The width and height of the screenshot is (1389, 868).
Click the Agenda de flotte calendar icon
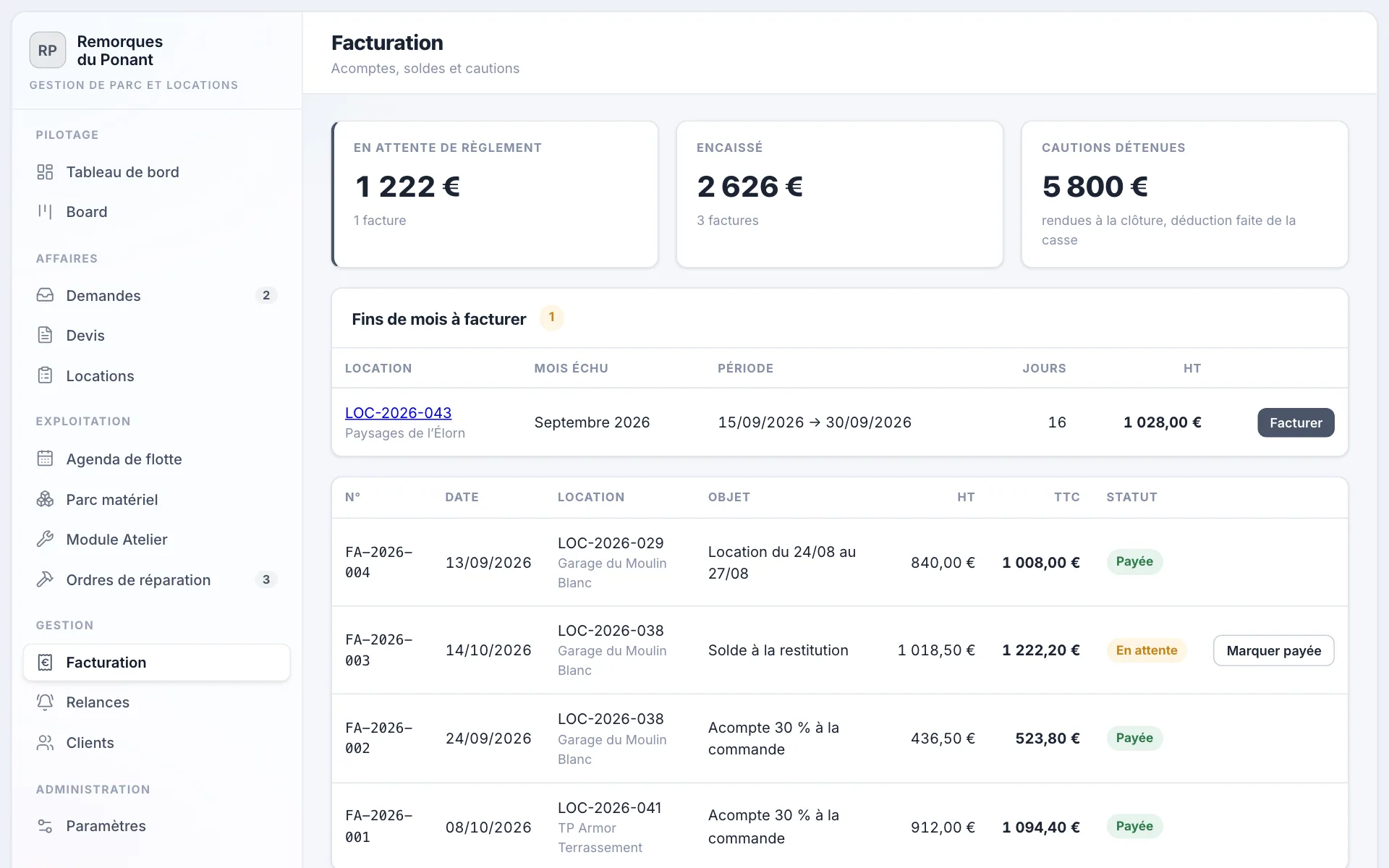(45, 459)
